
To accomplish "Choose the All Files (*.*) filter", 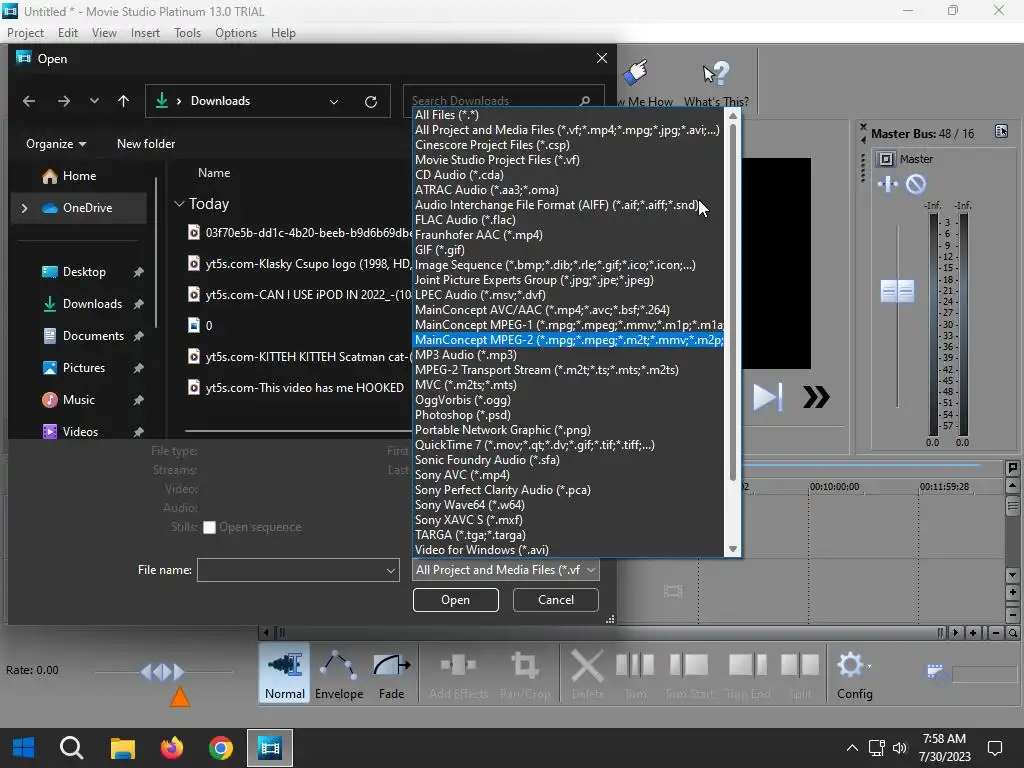I will pyautogui.click(x=568, y=115).
